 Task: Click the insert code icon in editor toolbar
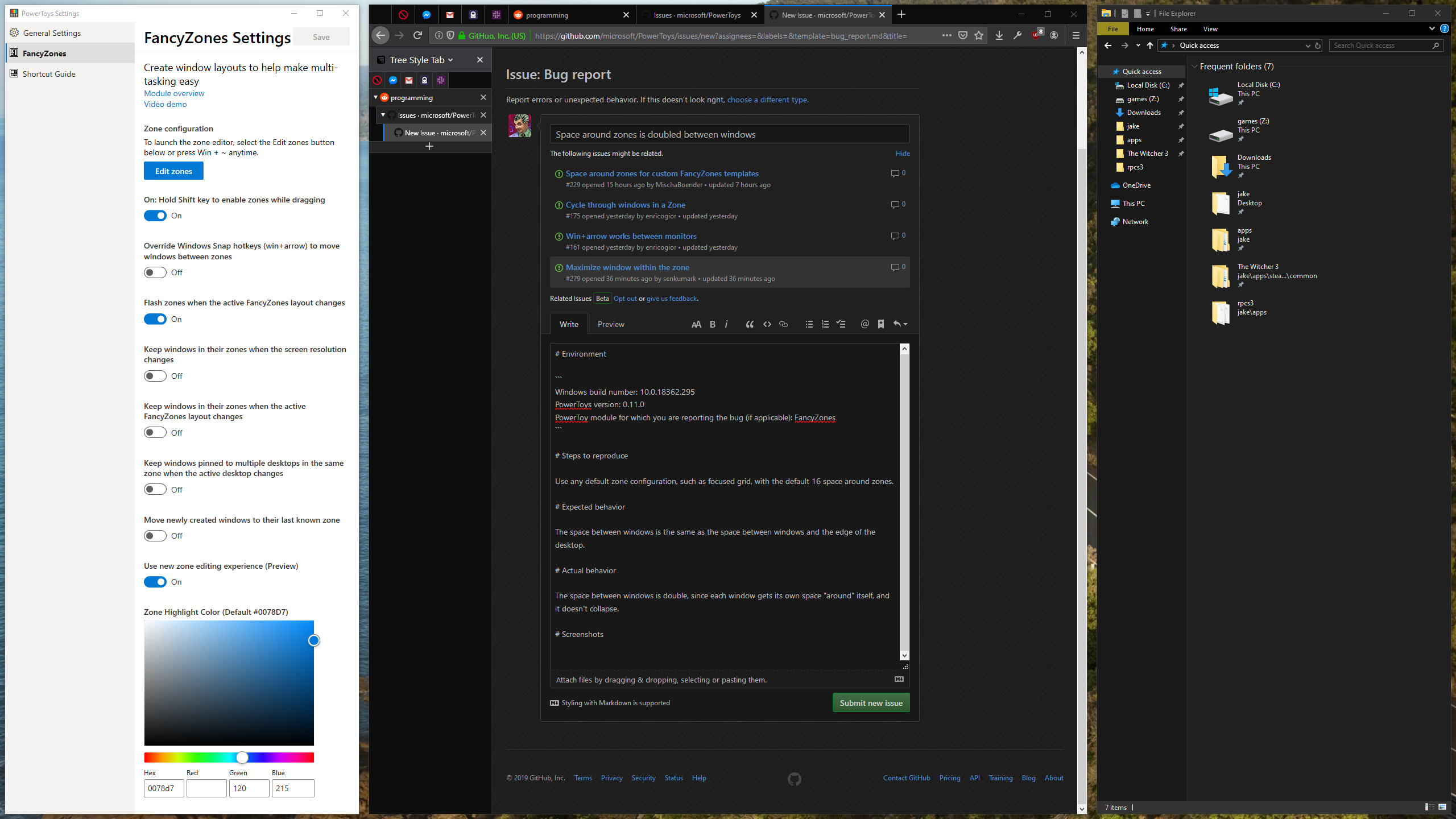coord(767,324)
